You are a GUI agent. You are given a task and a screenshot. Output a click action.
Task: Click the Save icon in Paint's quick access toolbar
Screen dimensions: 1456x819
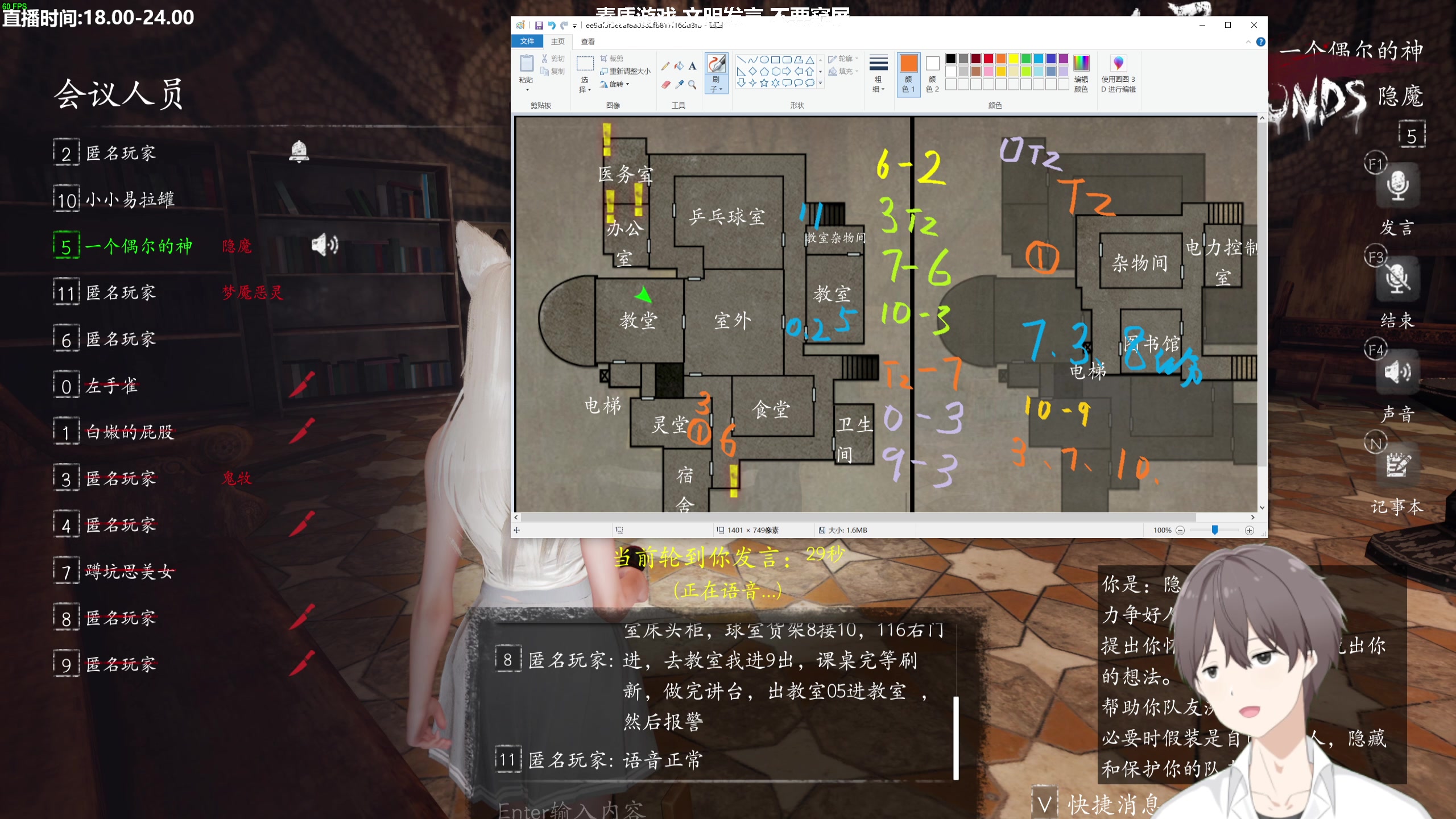pos(539,25)
